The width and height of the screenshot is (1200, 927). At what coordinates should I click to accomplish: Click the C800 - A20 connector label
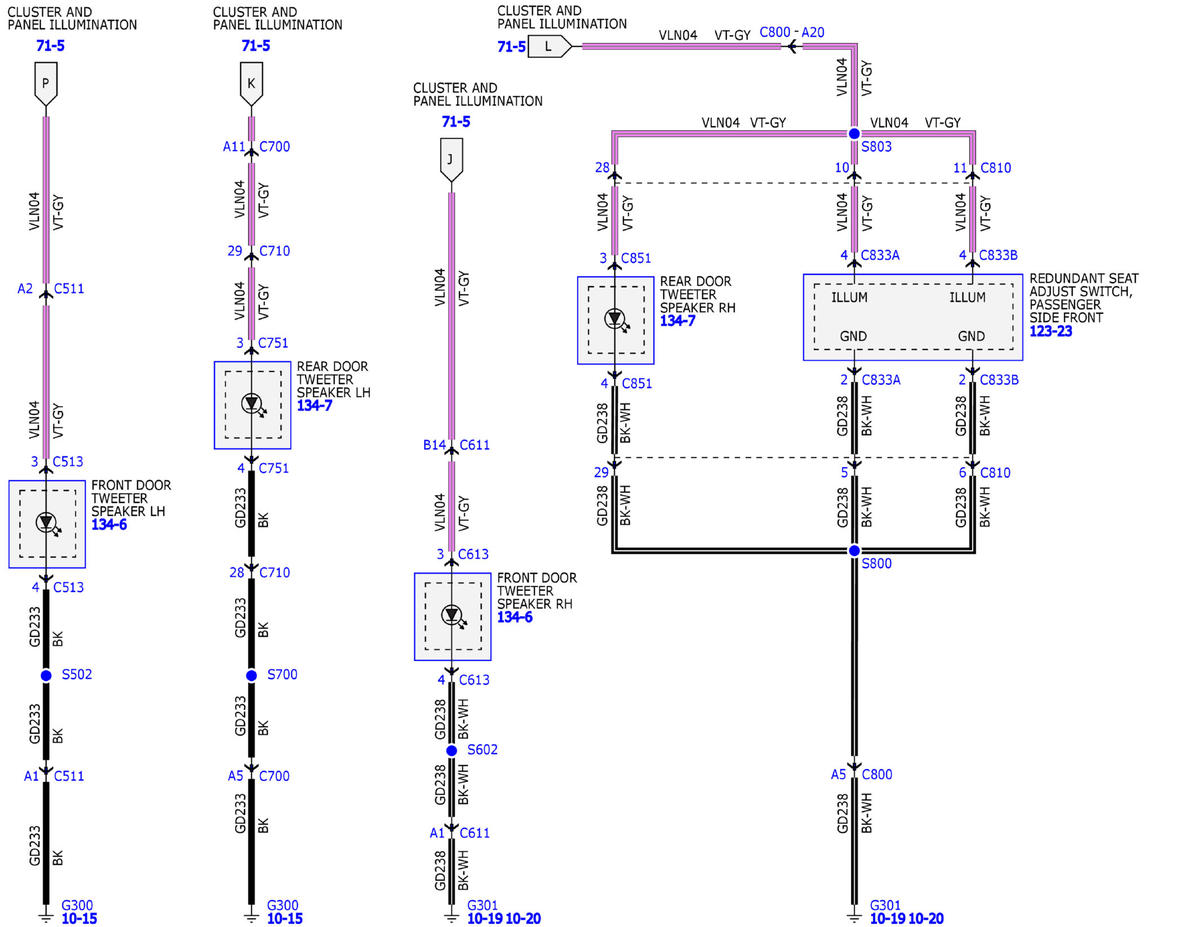pos(792,32)
